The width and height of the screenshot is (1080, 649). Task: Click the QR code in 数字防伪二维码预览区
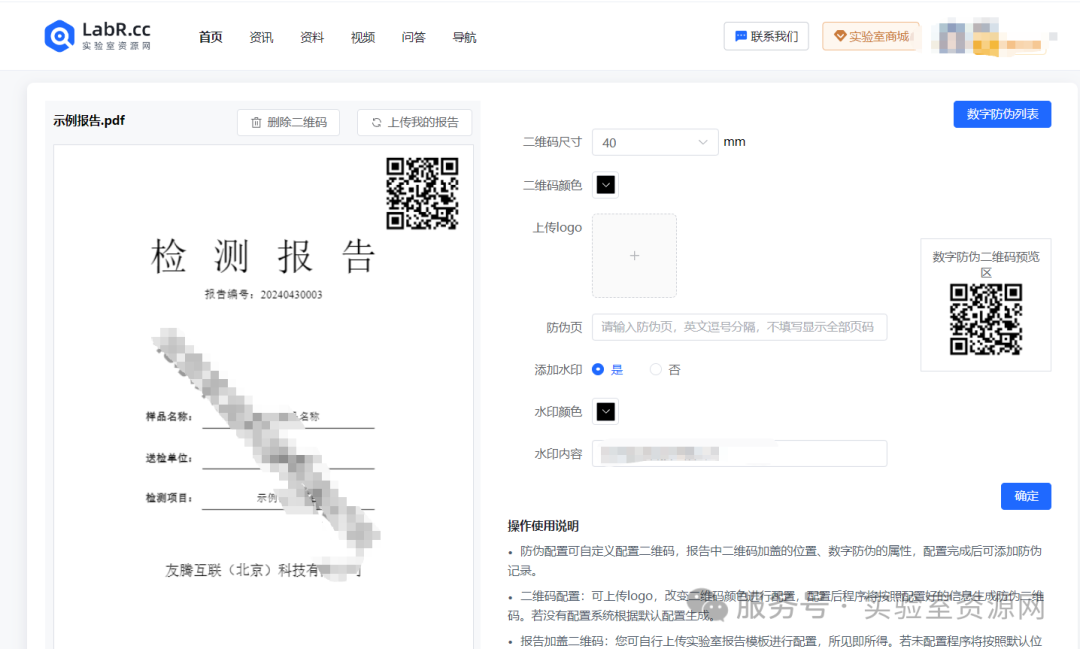[986, 320]
